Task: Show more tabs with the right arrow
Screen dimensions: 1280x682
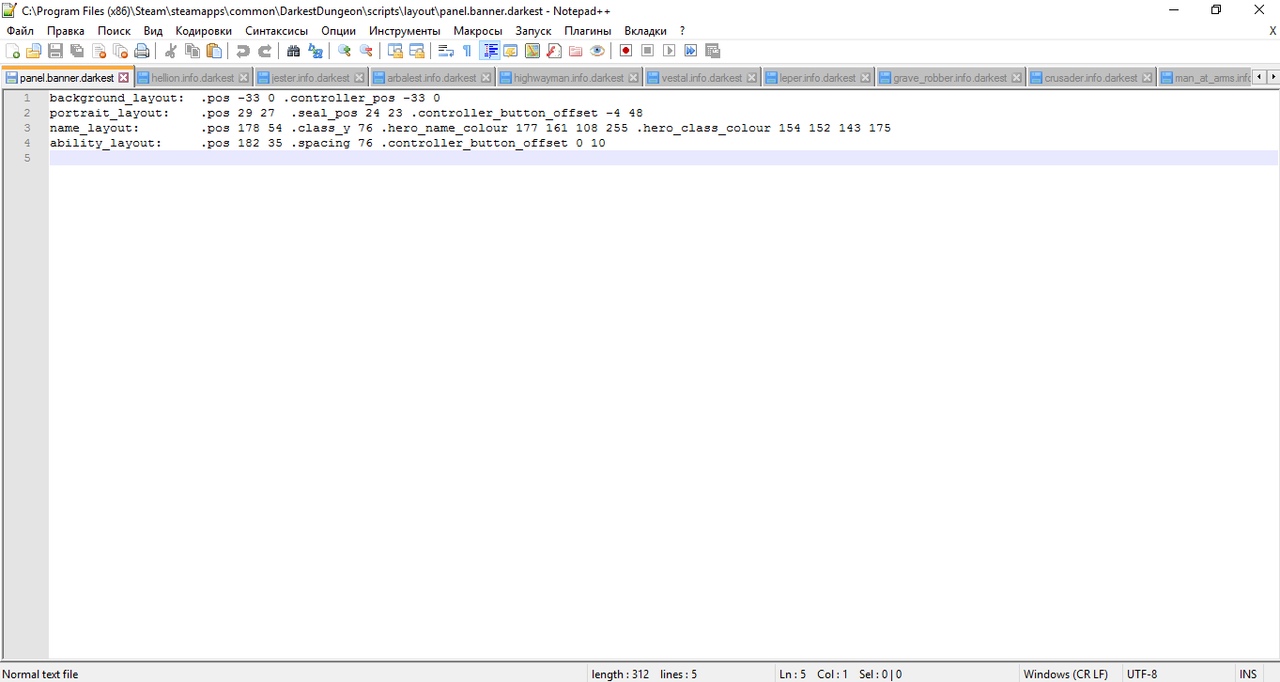Action: 1272,77
